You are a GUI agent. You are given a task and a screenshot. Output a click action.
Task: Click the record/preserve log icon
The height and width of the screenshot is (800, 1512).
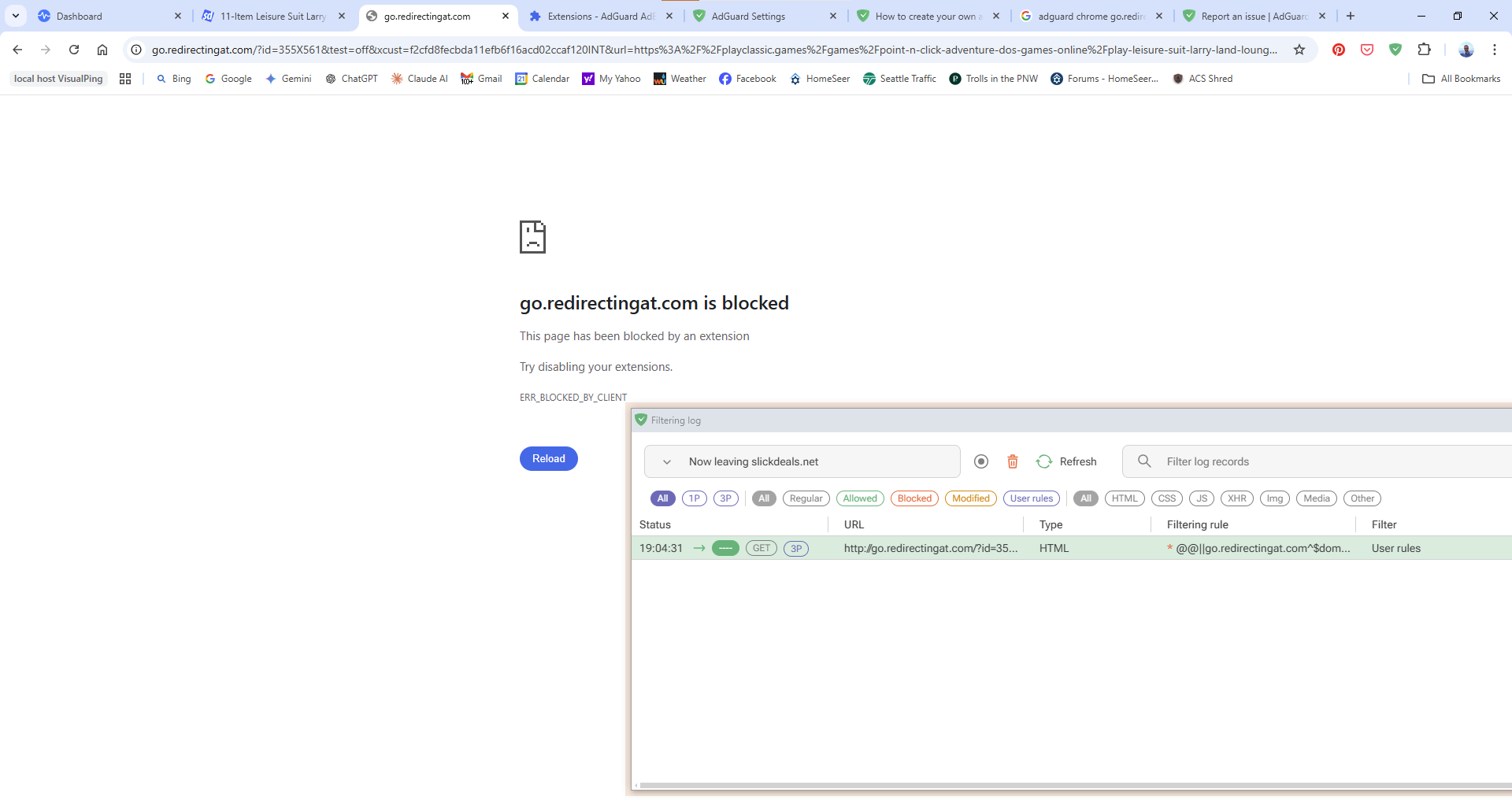pyautogui.click(x=980, y=461)
